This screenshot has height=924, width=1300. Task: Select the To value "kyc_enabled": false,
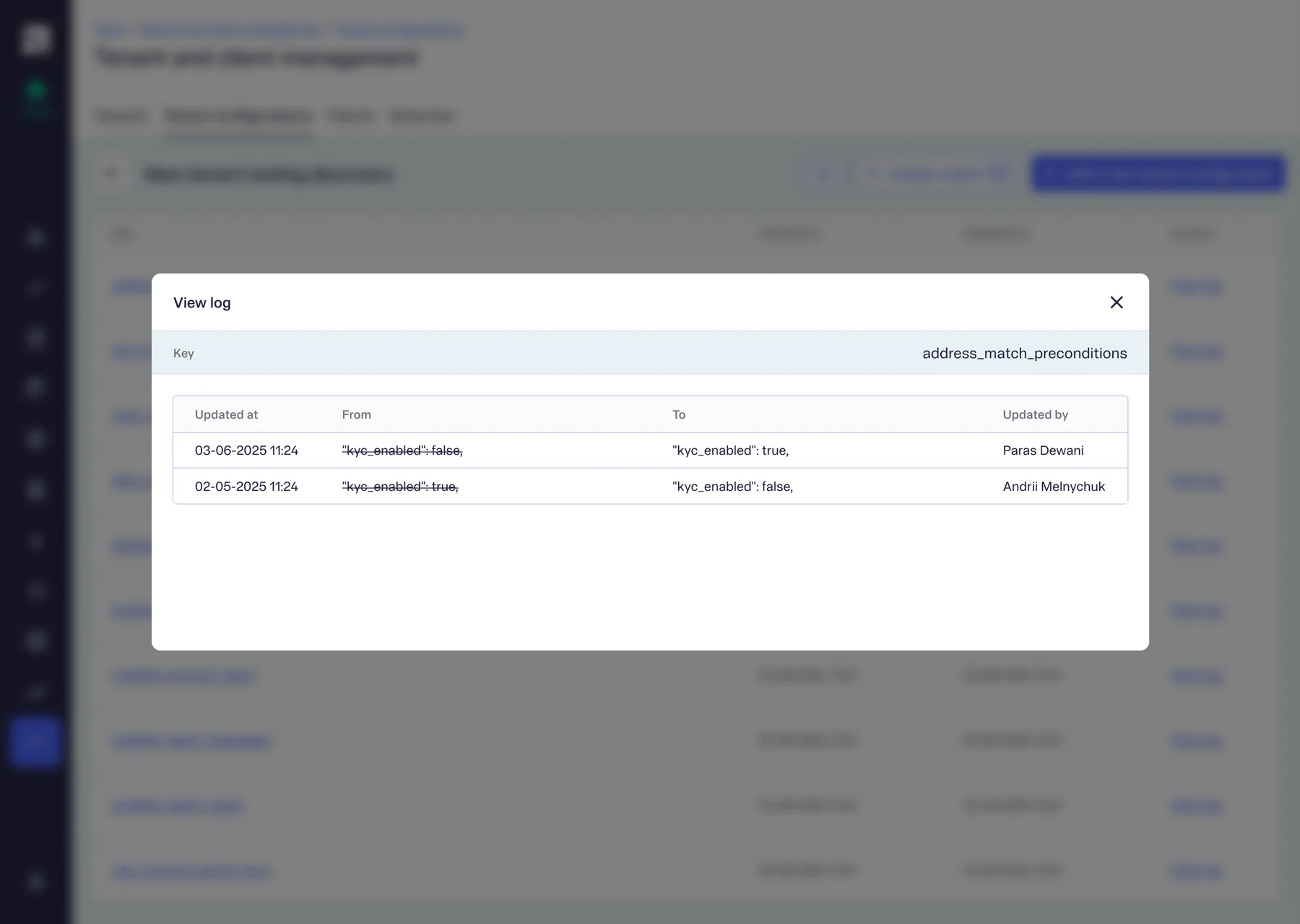pos(732,487)
